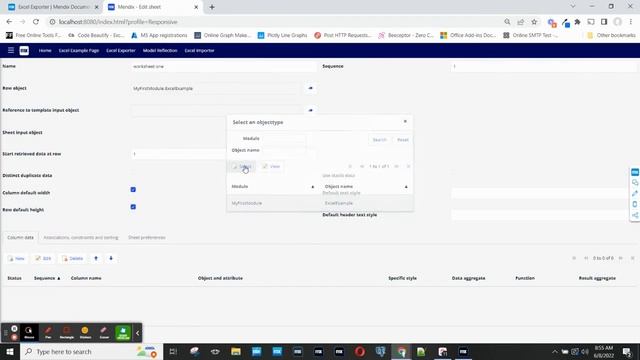Go to last page in dialog paging

coord(408,166)
